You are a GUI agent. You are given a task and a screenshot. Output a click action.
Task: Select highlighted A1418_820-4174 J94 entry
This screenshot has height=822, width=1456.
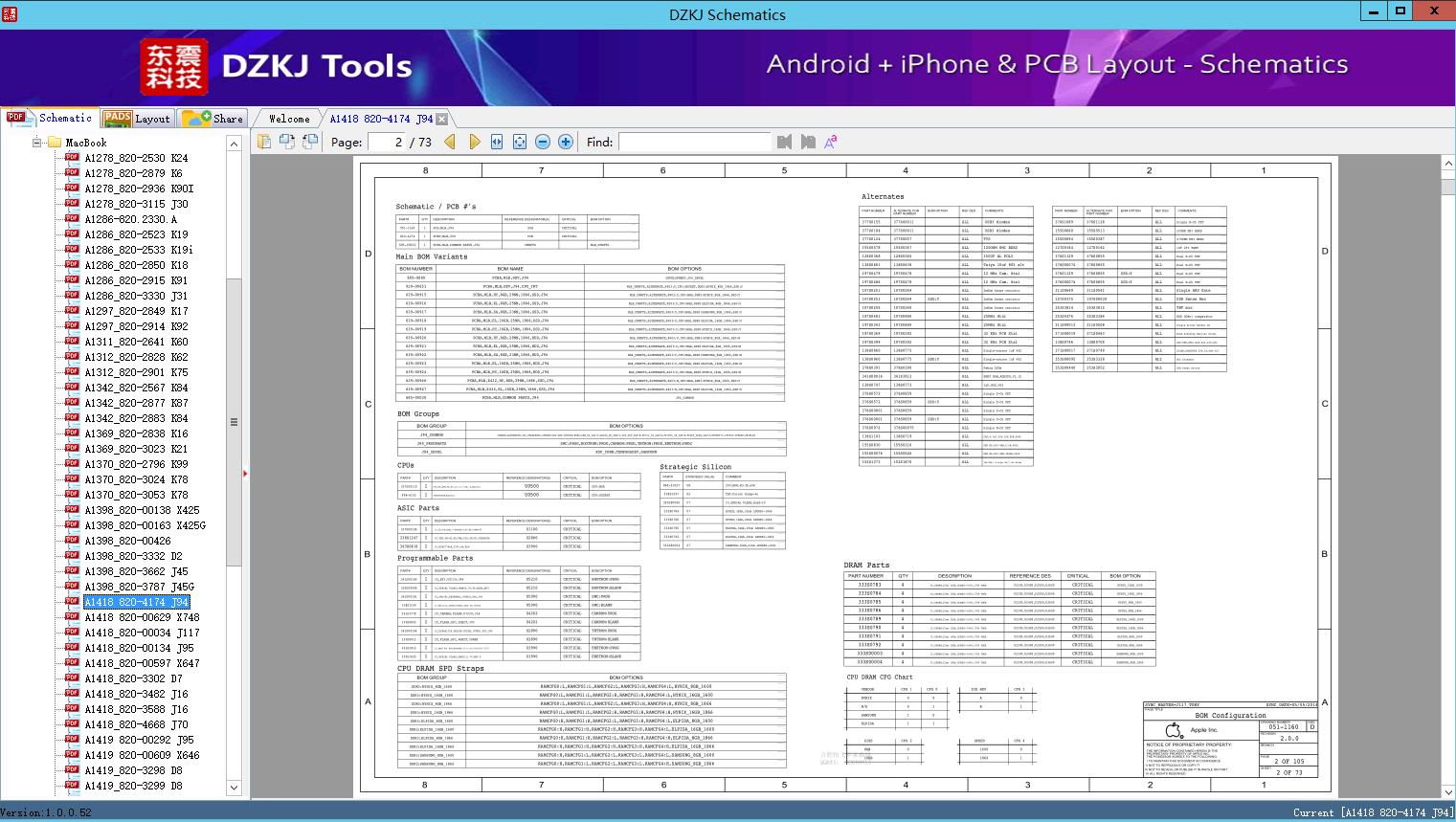[x=137, y=602]
